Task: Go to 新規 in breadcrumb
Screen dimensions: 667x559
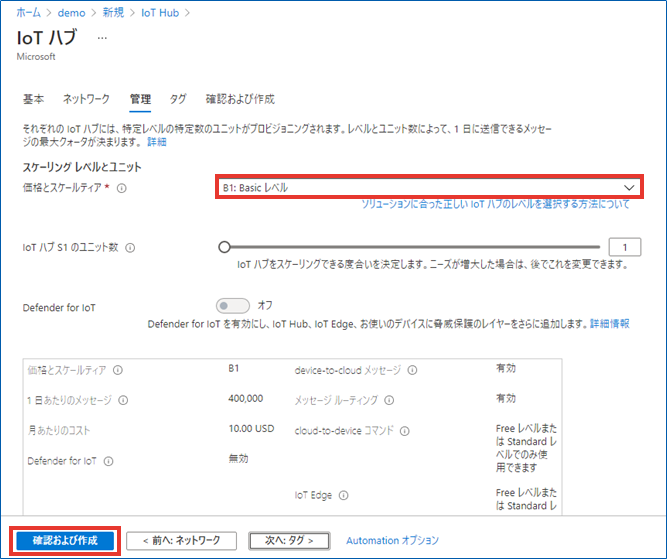Action: click(113, 13)
